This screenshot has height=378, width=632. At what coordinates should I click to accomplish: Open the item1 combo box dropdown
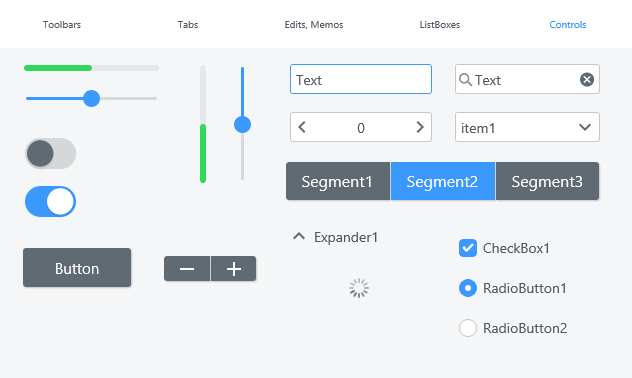527,127
